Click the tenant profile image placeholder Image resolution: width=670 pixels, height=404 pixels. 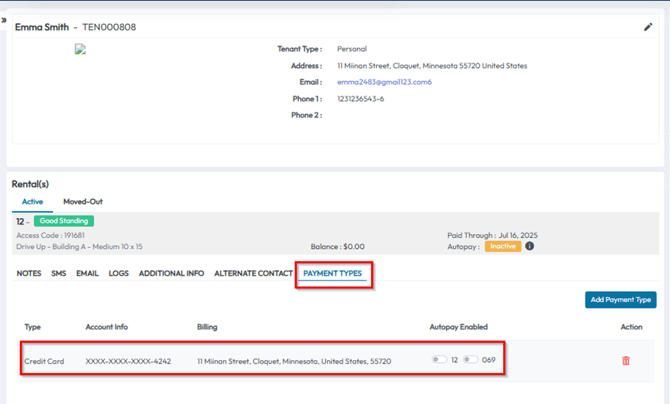pyautogui.click(x=80, y=49)
